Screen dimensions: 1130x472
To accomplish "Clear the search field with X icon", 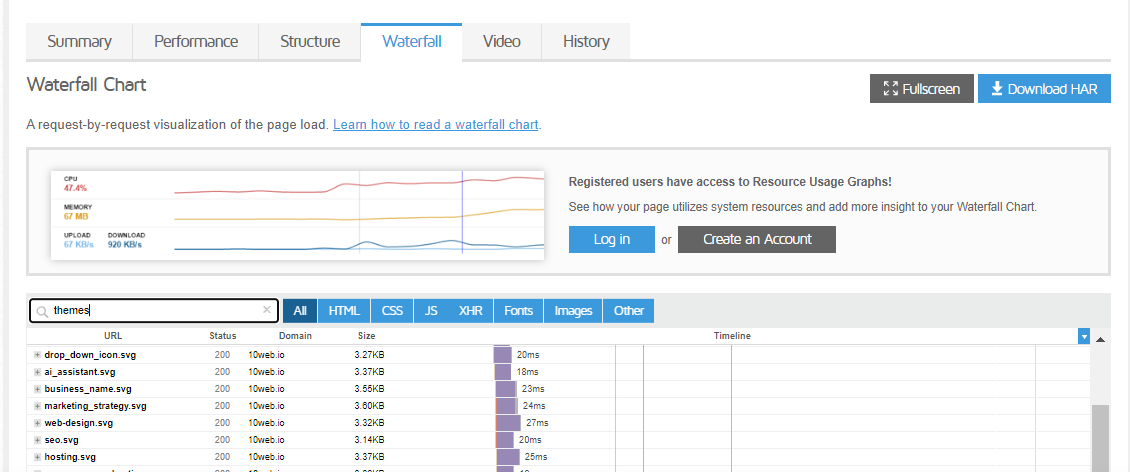I will tap(267, 310).
